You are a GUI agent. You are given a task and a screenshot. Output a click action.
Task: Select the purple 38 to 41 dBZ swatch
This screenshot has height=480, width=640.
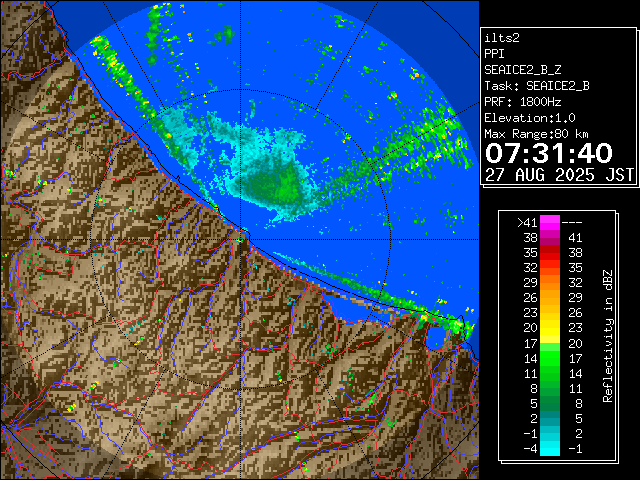tap(550, 238)
